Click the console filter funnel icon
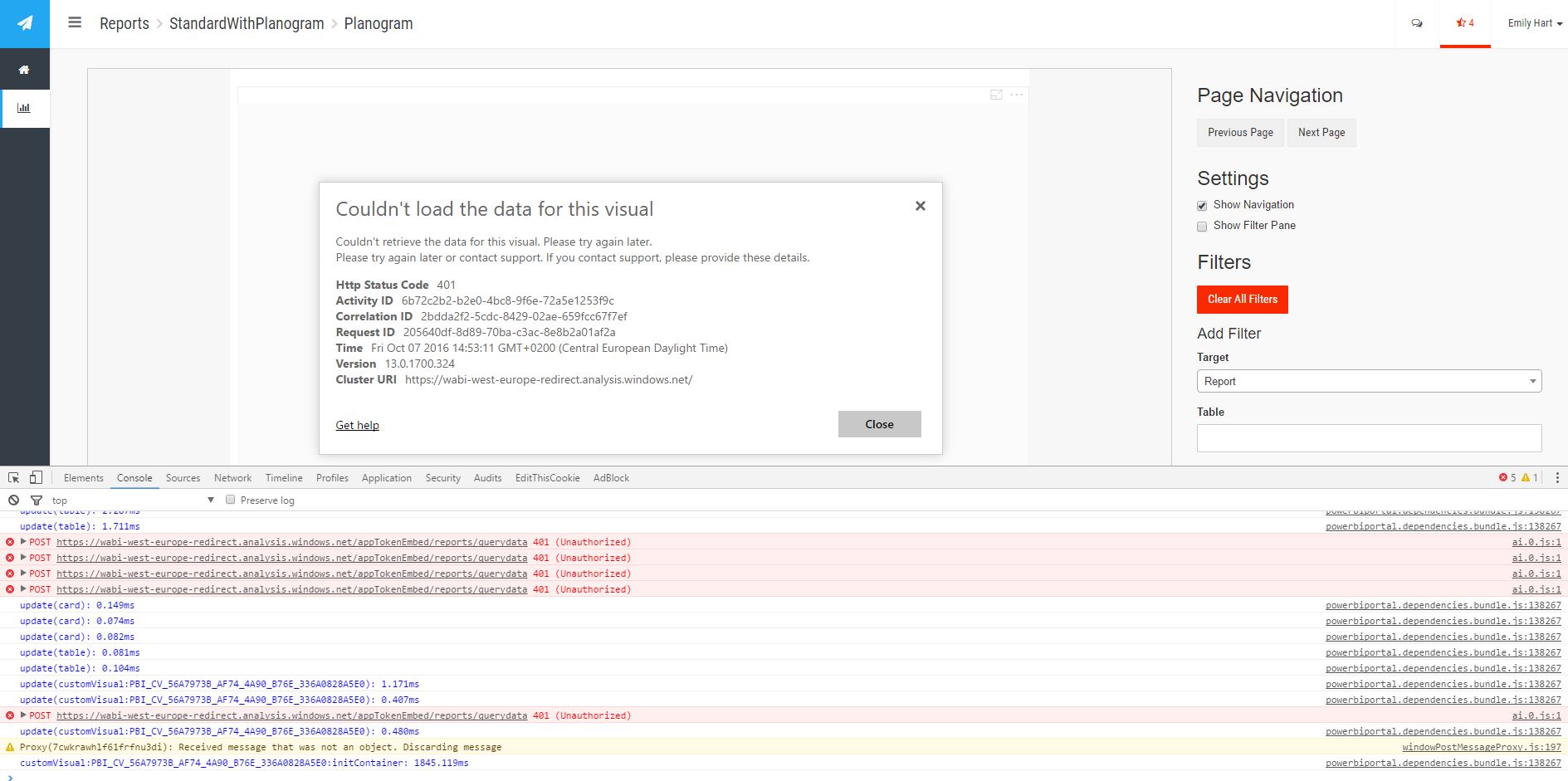Viewport: 1568px width, 781px height. tap(37, 500)
